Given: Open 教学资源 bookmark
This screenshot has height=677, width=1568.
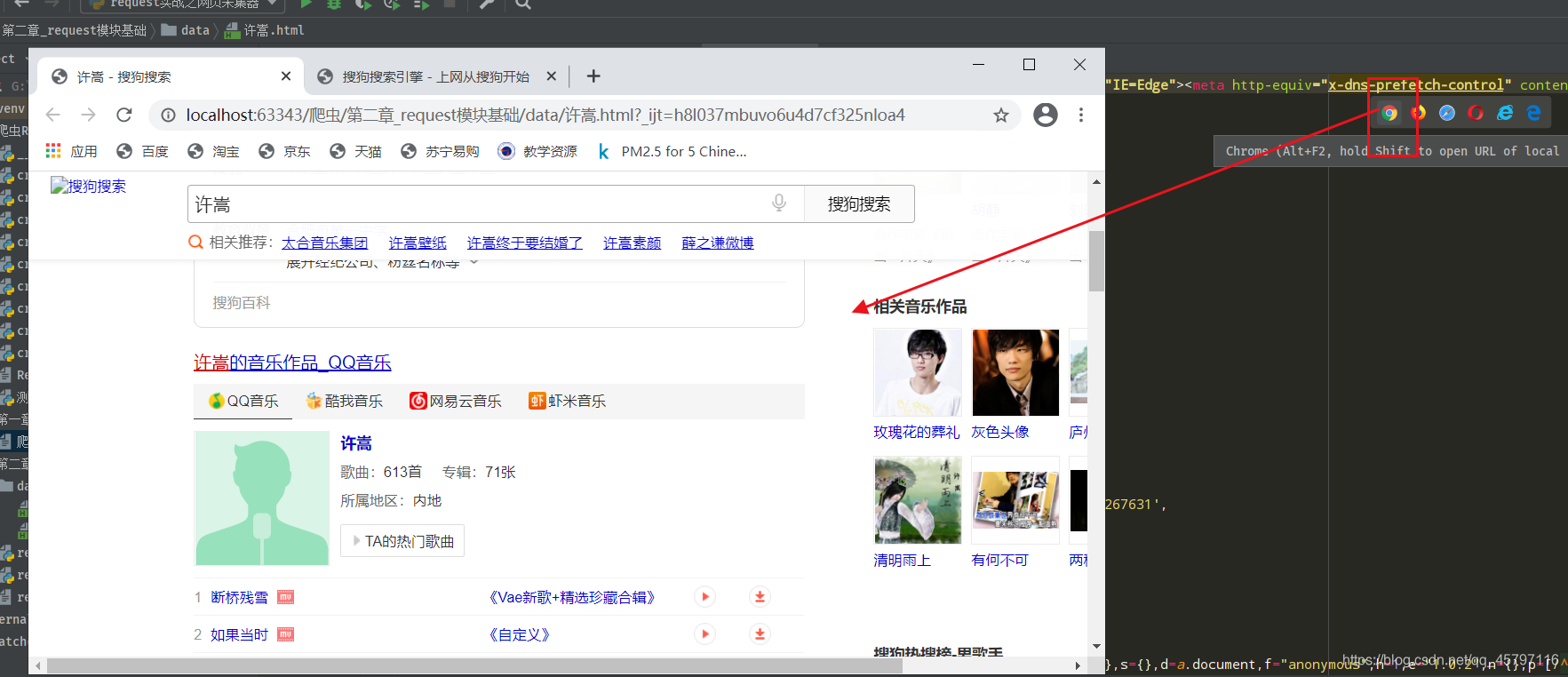Looking at the screenshot, I should [537, 151].
